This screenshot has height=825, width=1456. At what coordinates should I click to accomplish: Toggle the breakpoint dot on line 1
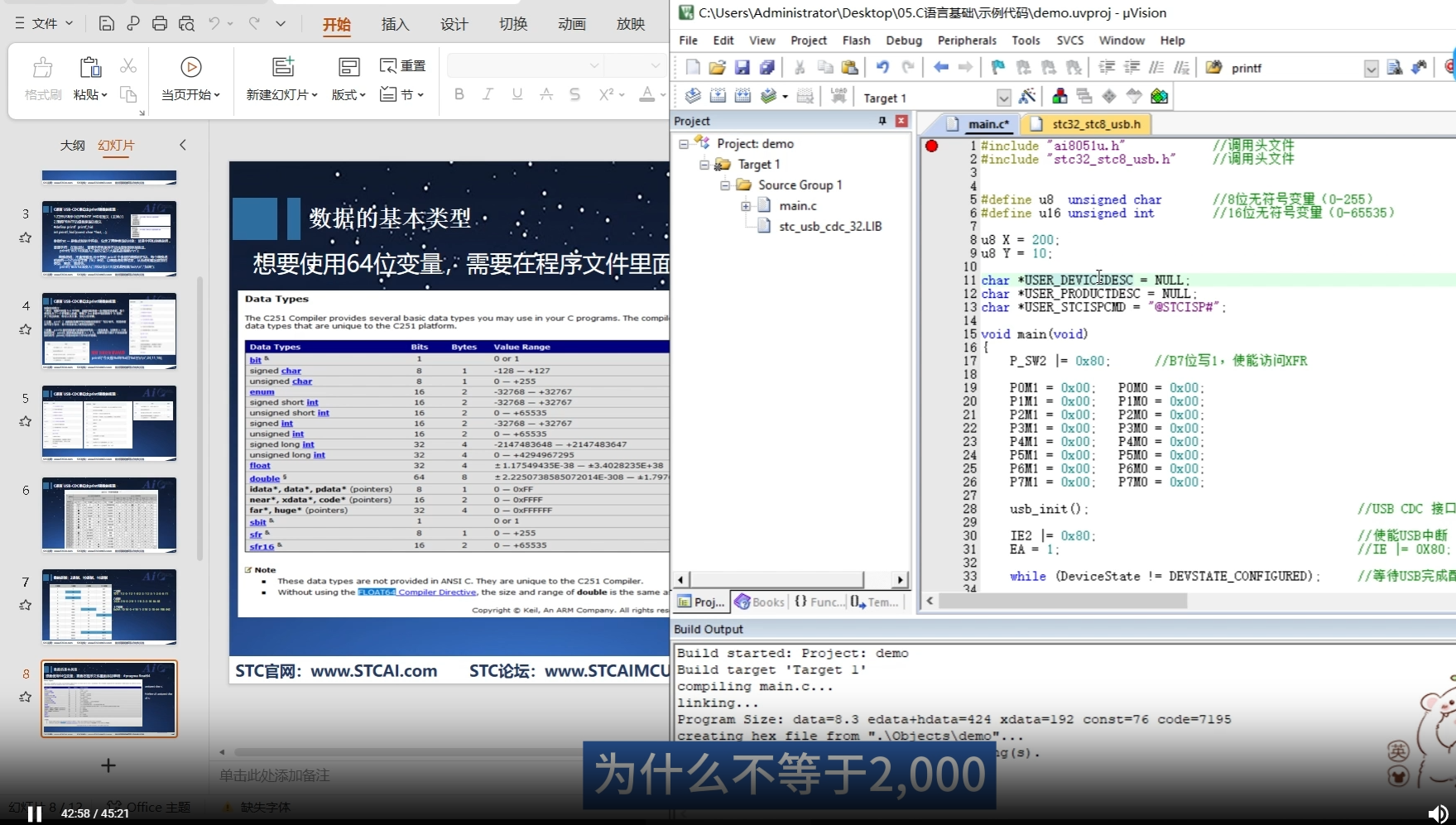[x=931, y=146]
